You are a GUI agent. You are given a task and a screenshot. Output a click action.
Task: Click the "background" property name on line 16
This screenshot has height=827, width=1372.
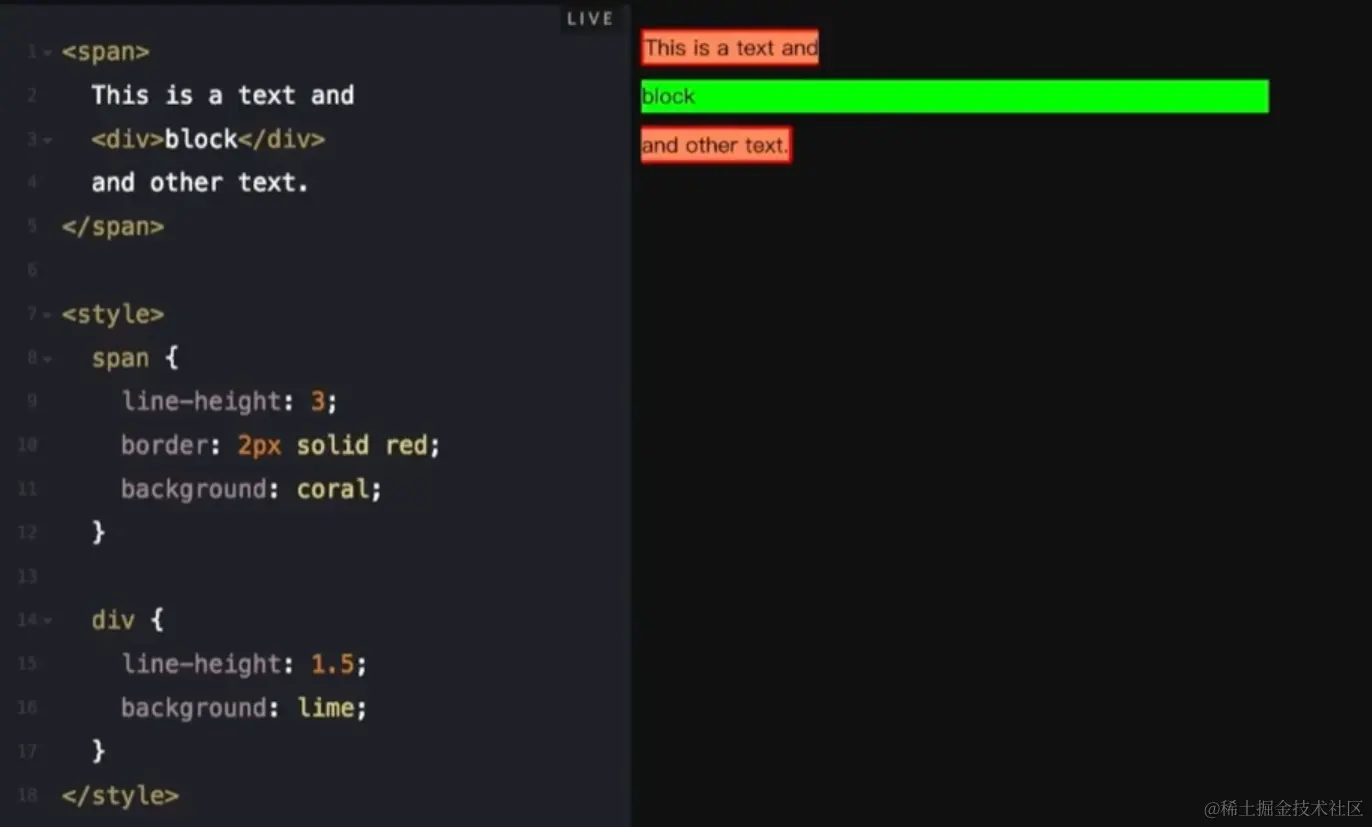(x=194, y=708)
